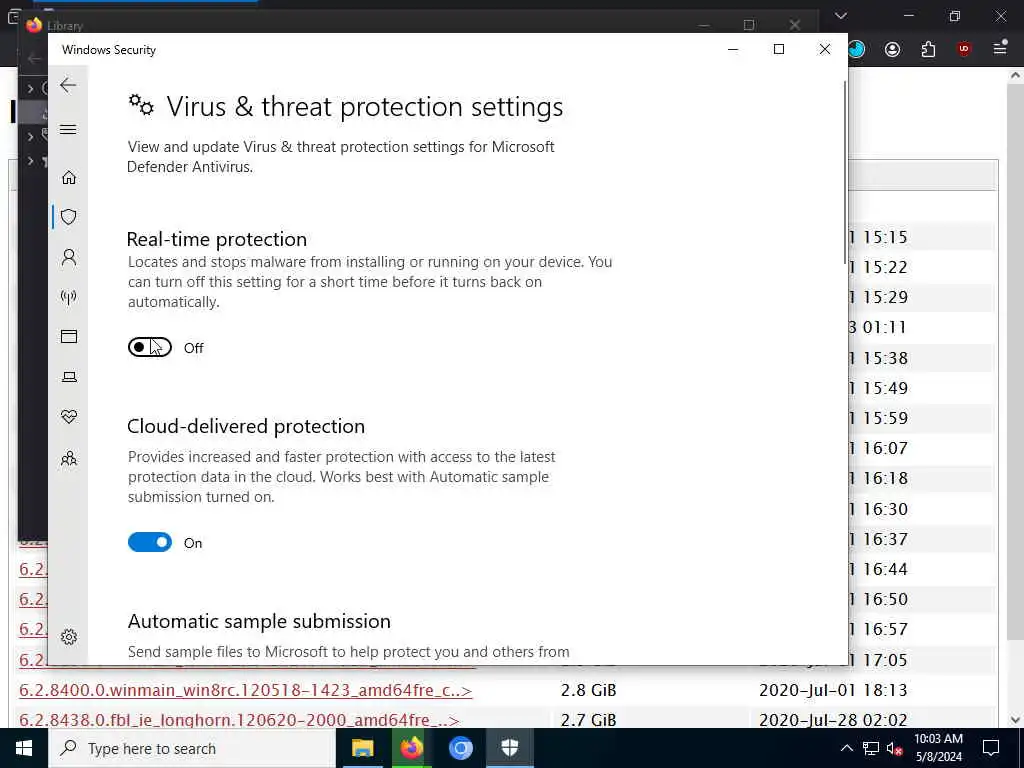The width and height of the screenshot is (1024, 768).
Task: Click the taskbar Type here to search box
Action: point(191,748)
